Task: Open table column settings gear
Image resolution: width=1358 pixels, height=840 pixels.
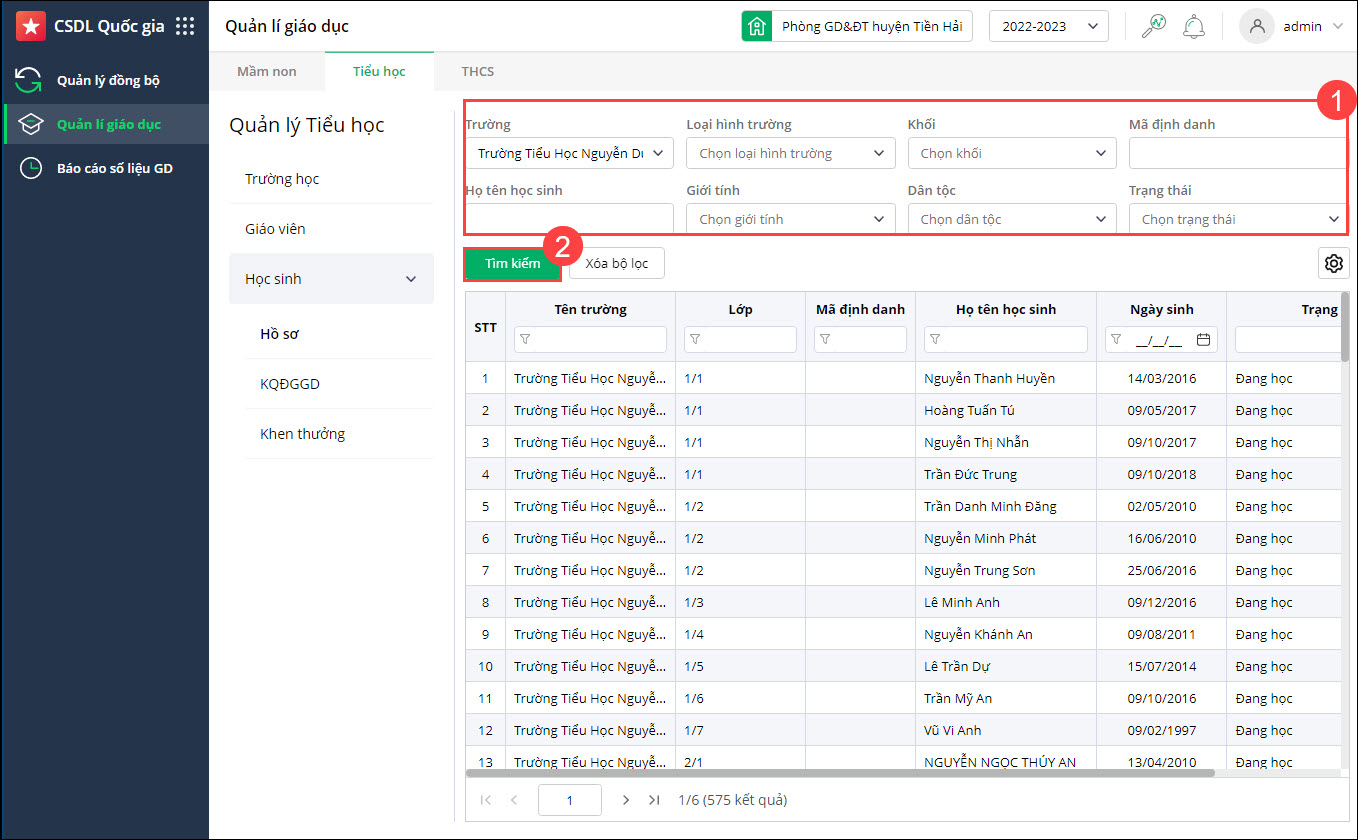Action: coord(1333,263)
